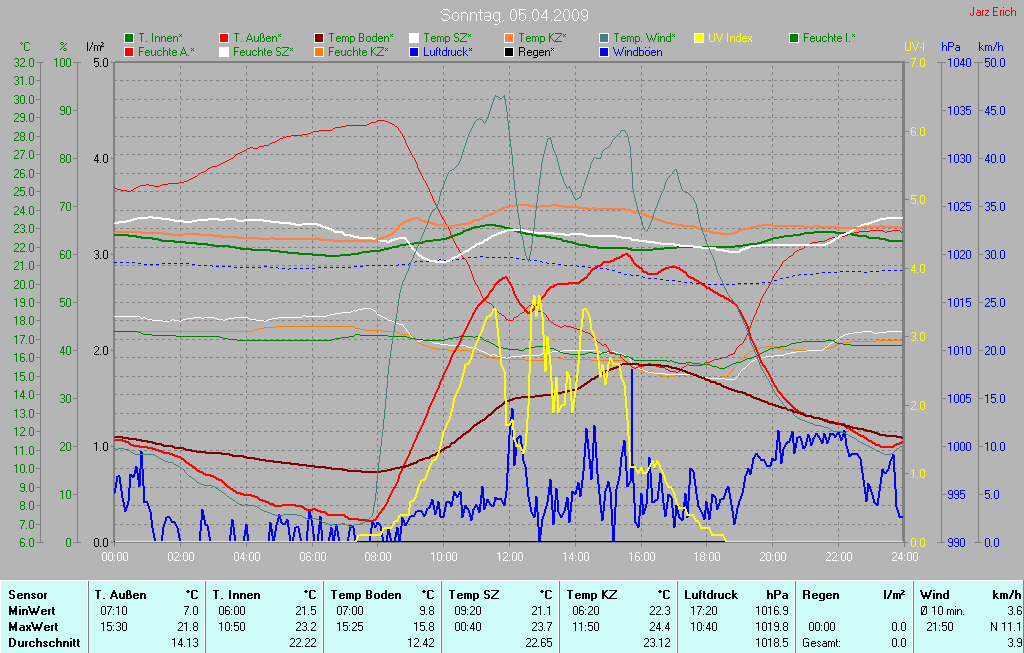The width and height of the screenshot is (1024, 653).
Task: Click the white Temp SZ legend swatch
Action: [414, 39]
